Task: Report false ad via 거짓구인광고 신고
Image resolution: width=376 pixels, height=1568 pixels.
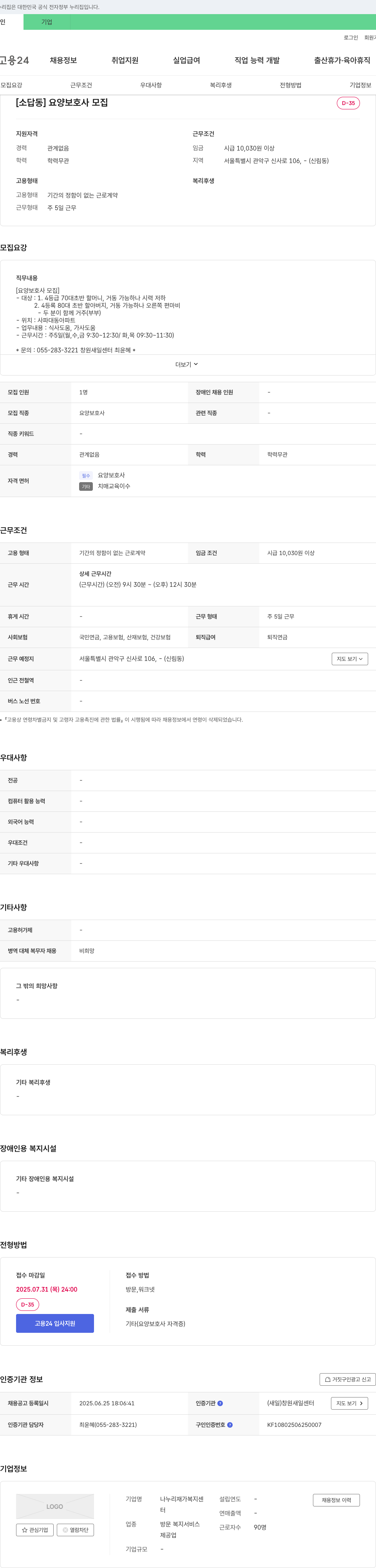Action: pyautogui.click(x=347, y=1379)
